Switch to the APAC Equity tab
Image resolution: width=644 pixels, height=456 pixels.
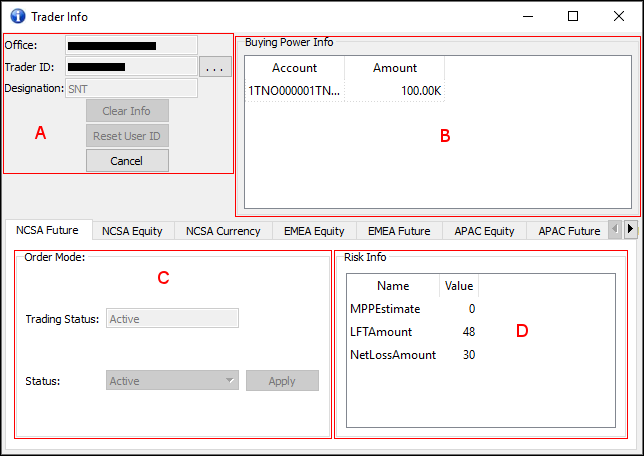[484, 231]
